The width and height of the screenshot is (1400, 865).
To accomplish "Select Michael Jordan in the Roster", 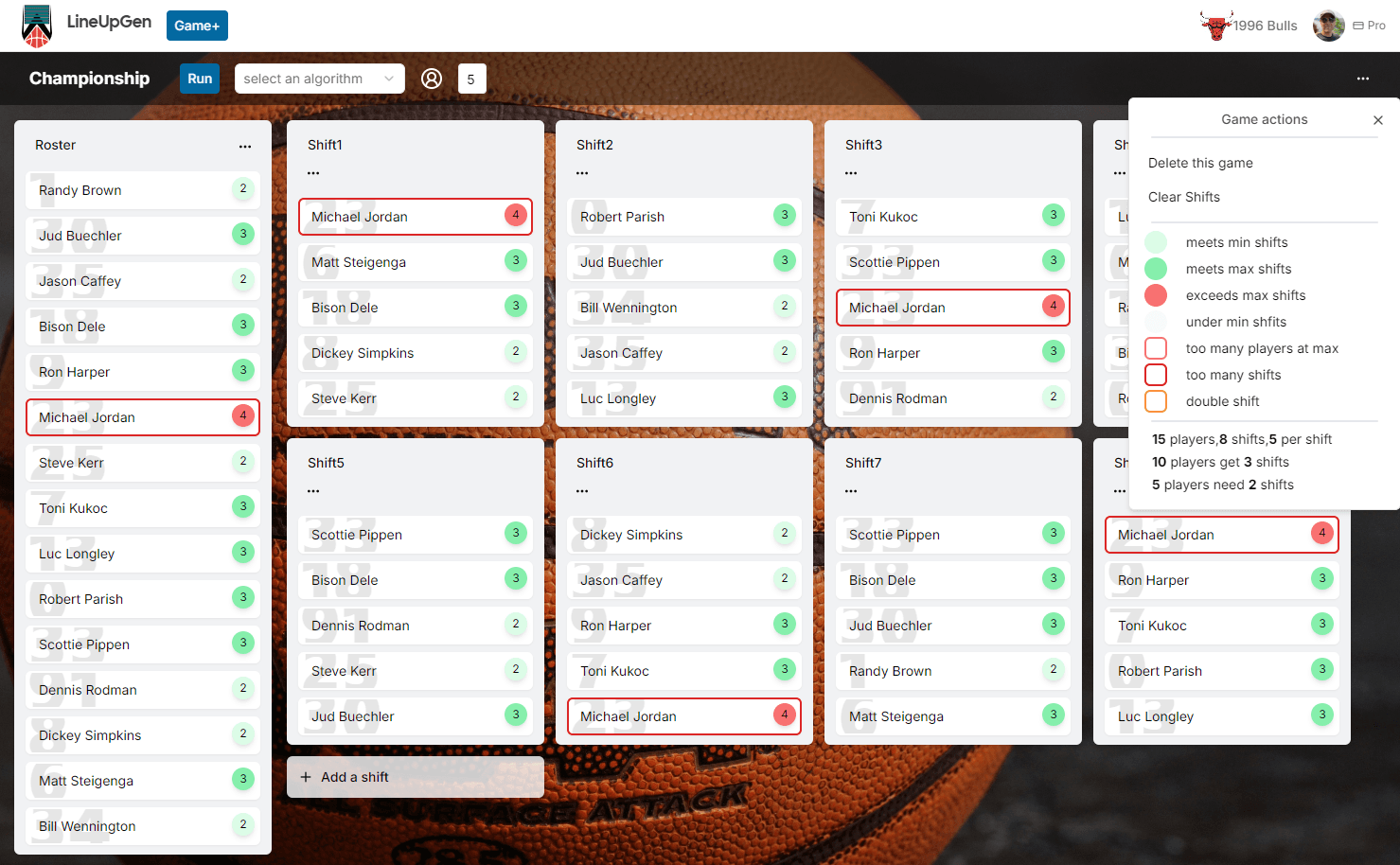I will click(x=142, y=417).
